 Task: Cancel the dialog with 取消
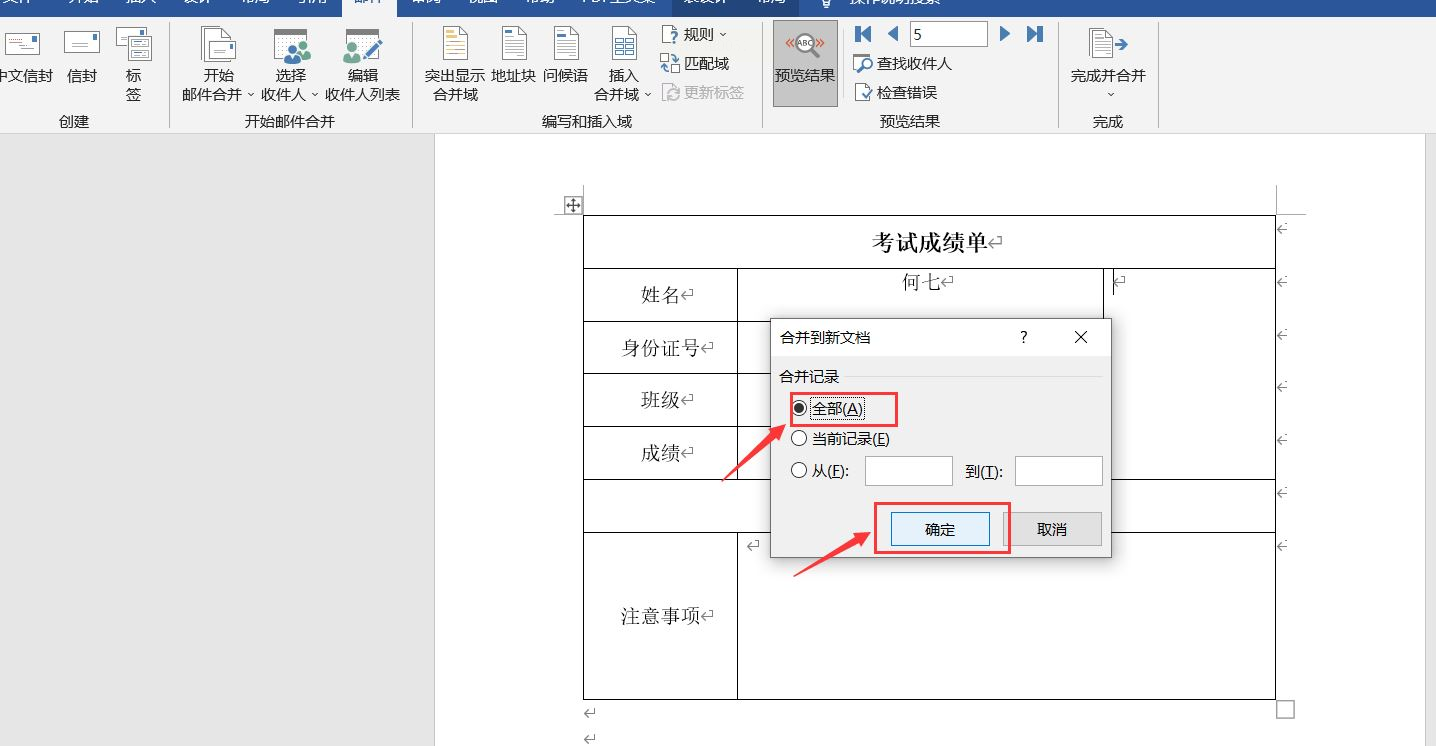tap(1052, 529)
